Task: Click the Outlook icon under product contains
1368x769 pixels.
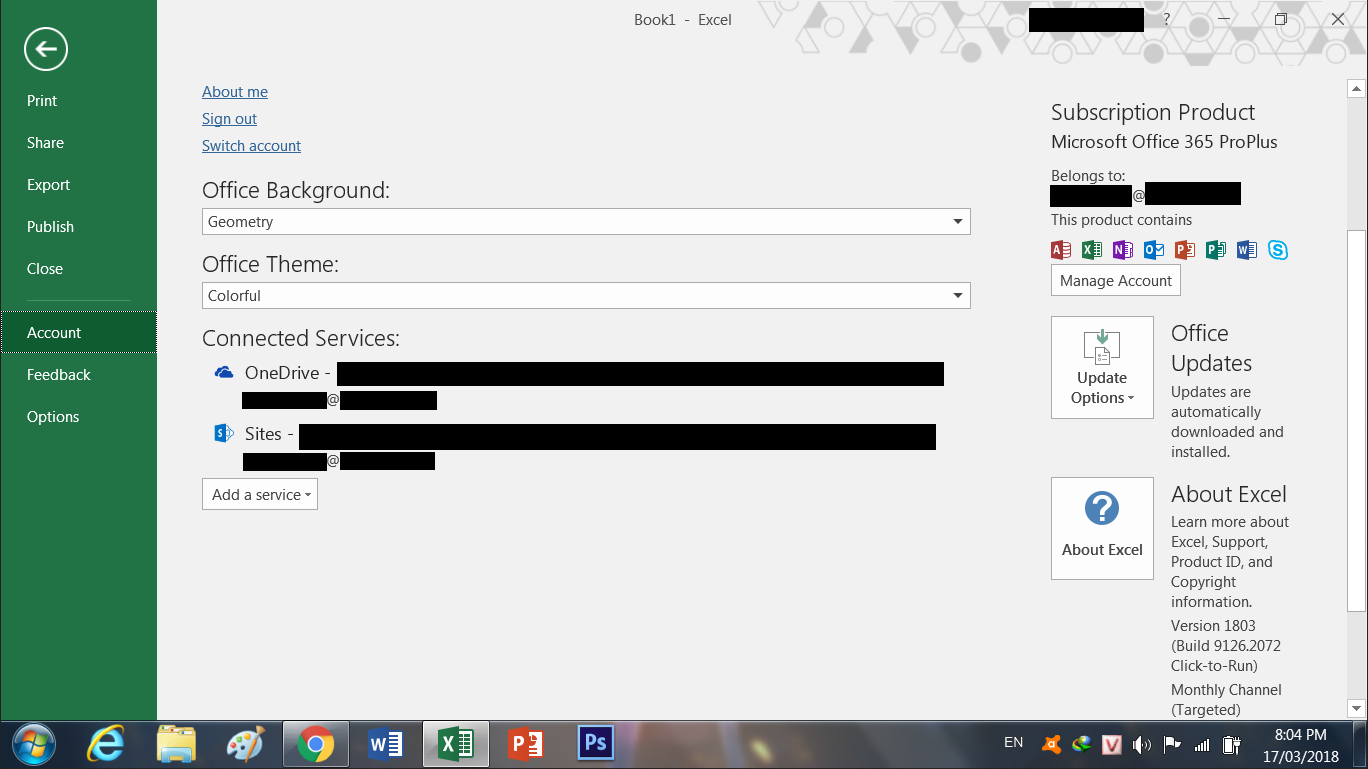Action: pos(1154,250)
